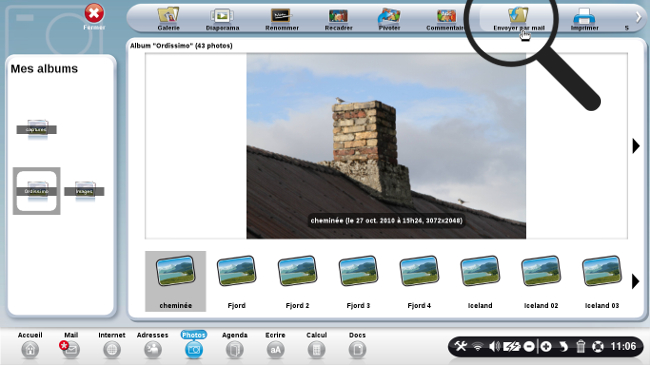Close the photo viewer with Fermer
The width and height of the screenshot is (650, 365).
click(x=94, y=17)
